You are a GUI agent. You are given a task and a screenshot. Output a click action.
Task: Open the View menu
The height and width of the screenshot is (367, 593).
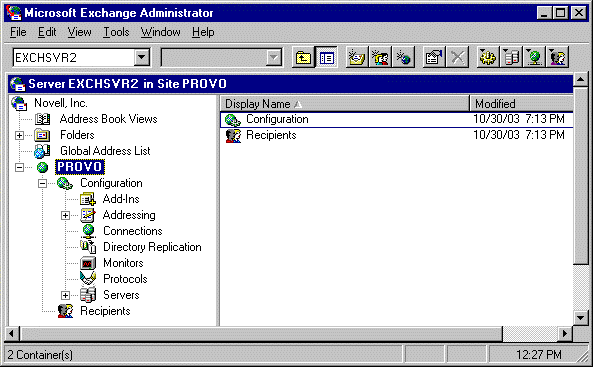point(79,32)
